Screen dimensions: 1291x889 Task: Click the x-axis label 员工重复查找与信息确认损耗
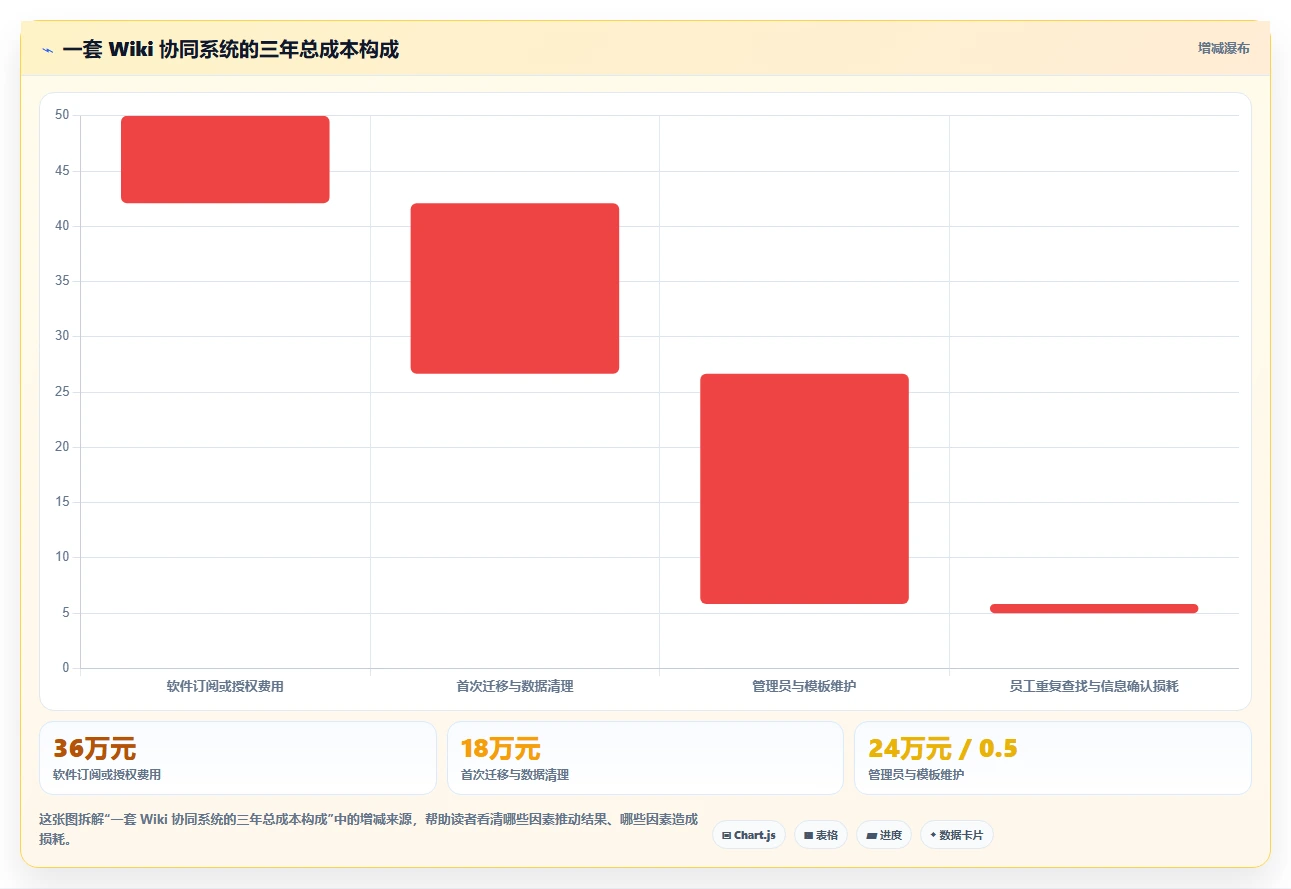click(x=1094, y=686)
